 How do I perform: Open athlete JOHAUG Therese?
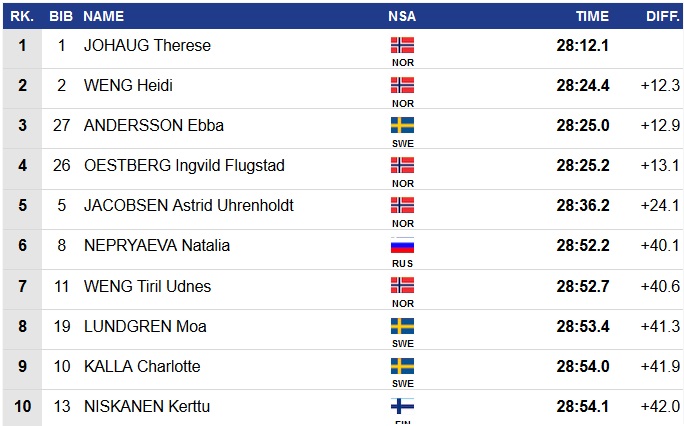coord(147,46)
